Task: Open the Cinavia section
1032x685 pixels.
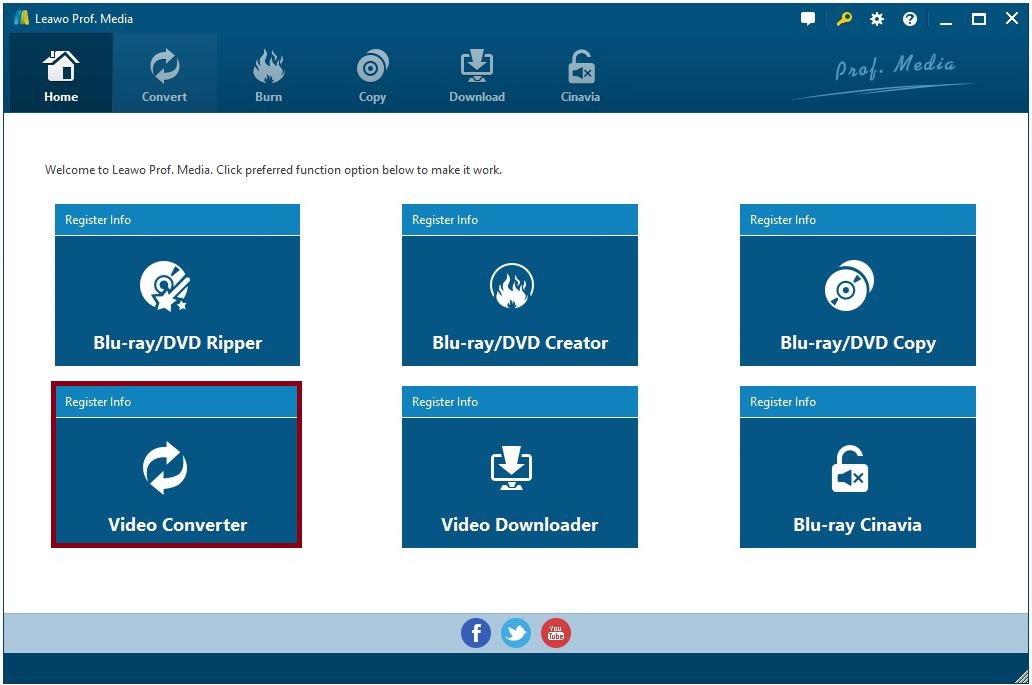Action: [579, 73]
